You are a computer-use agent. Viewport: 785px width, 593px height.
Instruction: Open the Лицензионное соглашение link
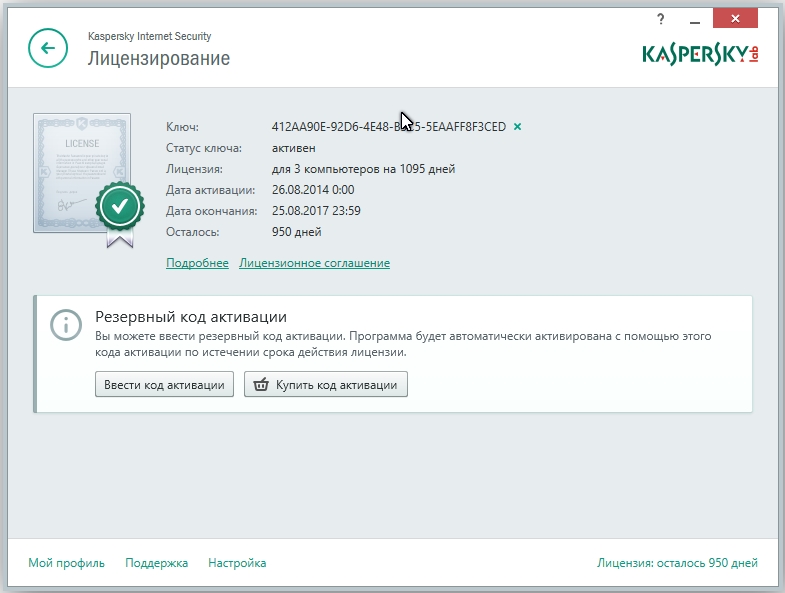pos(314,263)
